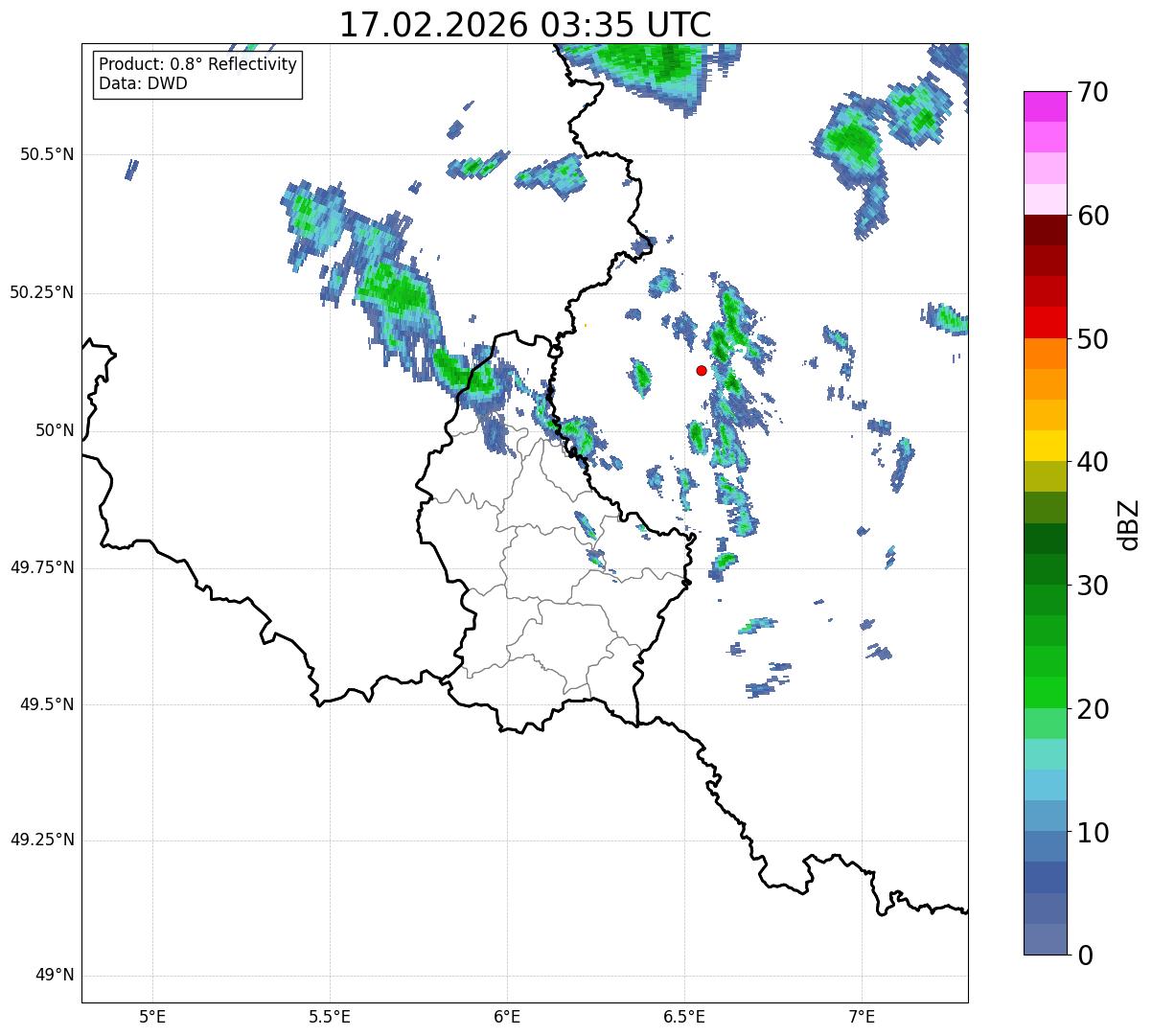Click the 'Data: DWD' text

click(143, 83)
